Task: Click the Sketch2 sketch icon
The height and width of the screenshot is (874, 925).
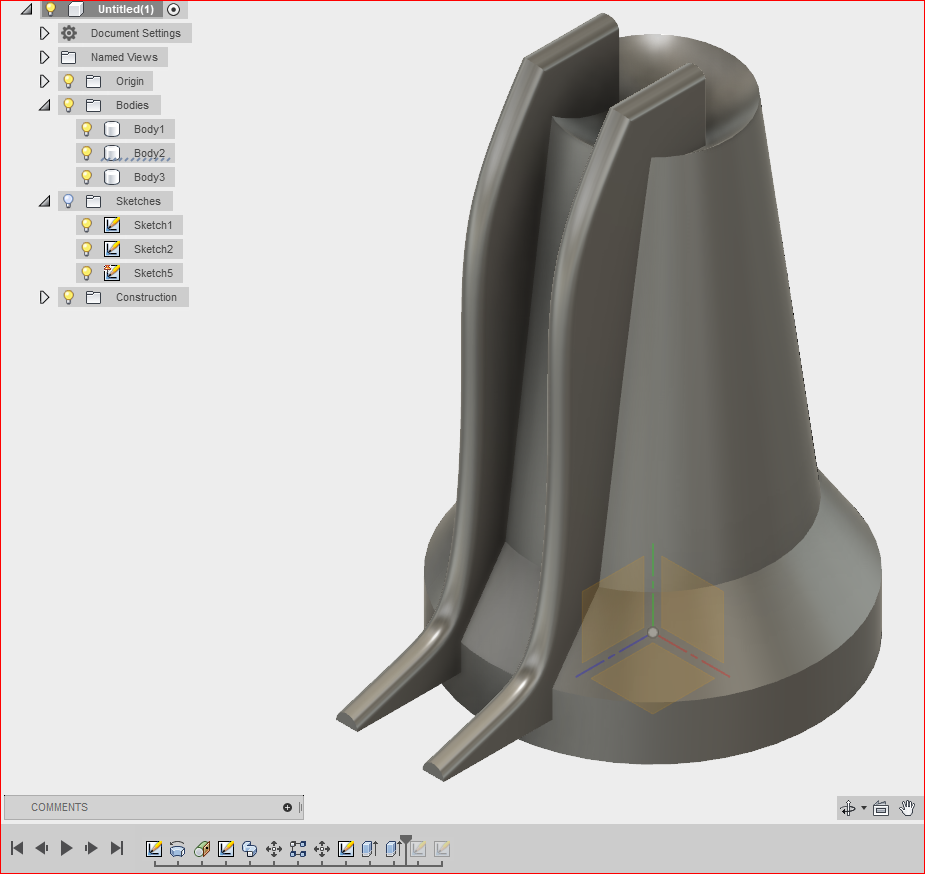Action: (x=111, y=249)
